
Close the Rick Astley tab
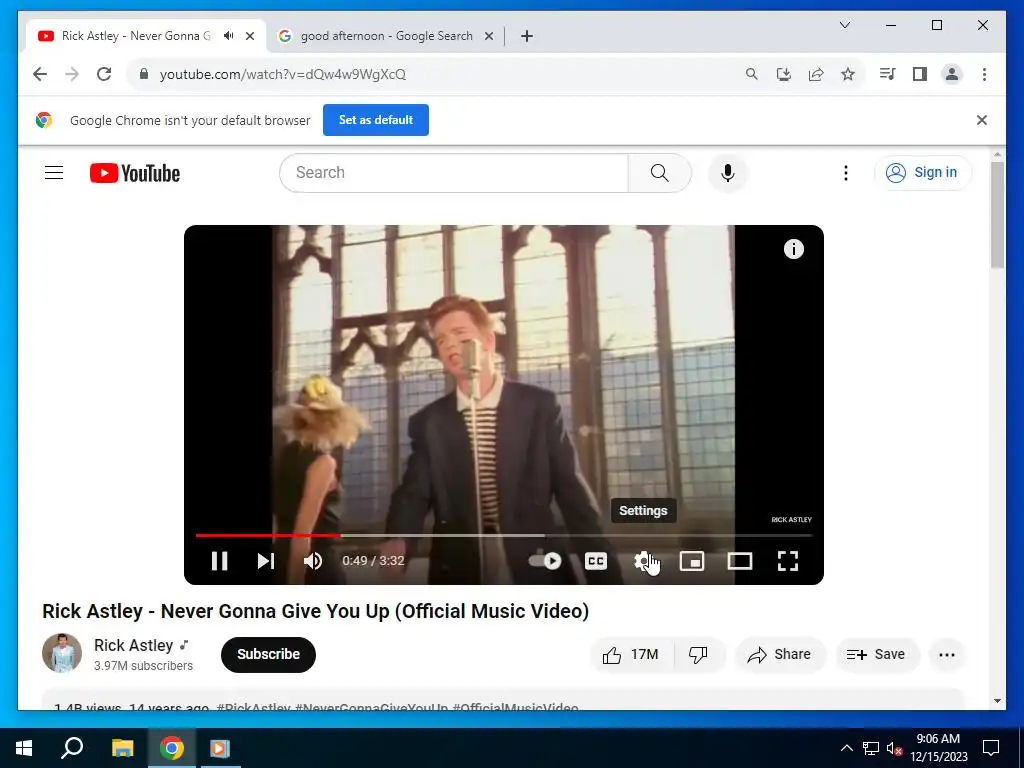(249, 36)
